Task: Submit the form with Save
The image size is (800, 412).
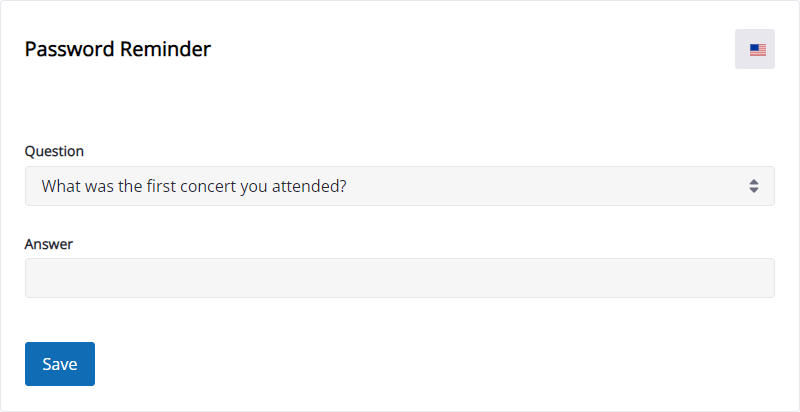Action: pyautogui.click(x=60, y=364)
